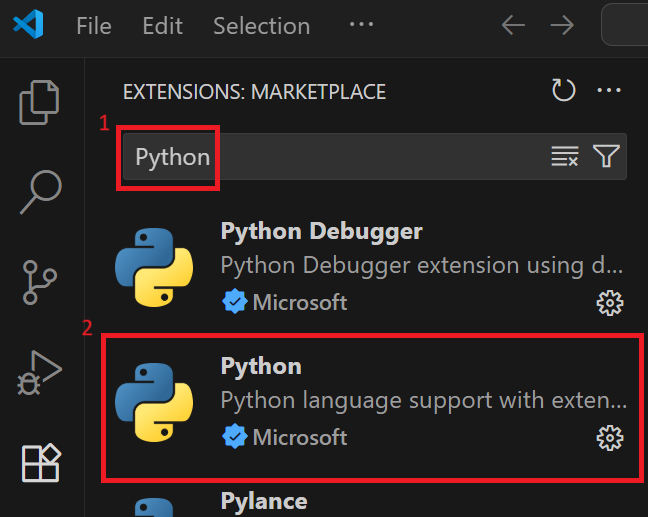Open the Selection menu
Screen dimensions: 648x517
259,25
